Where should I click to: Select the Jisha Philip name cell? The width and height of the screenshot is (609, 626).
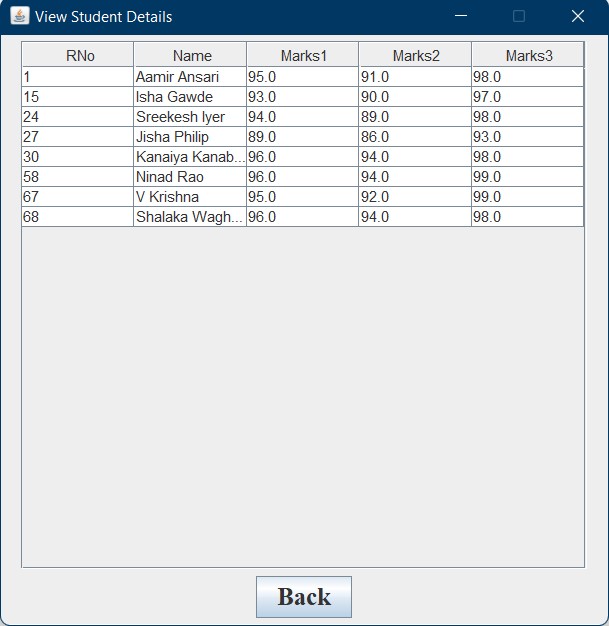tap(190, 137)
